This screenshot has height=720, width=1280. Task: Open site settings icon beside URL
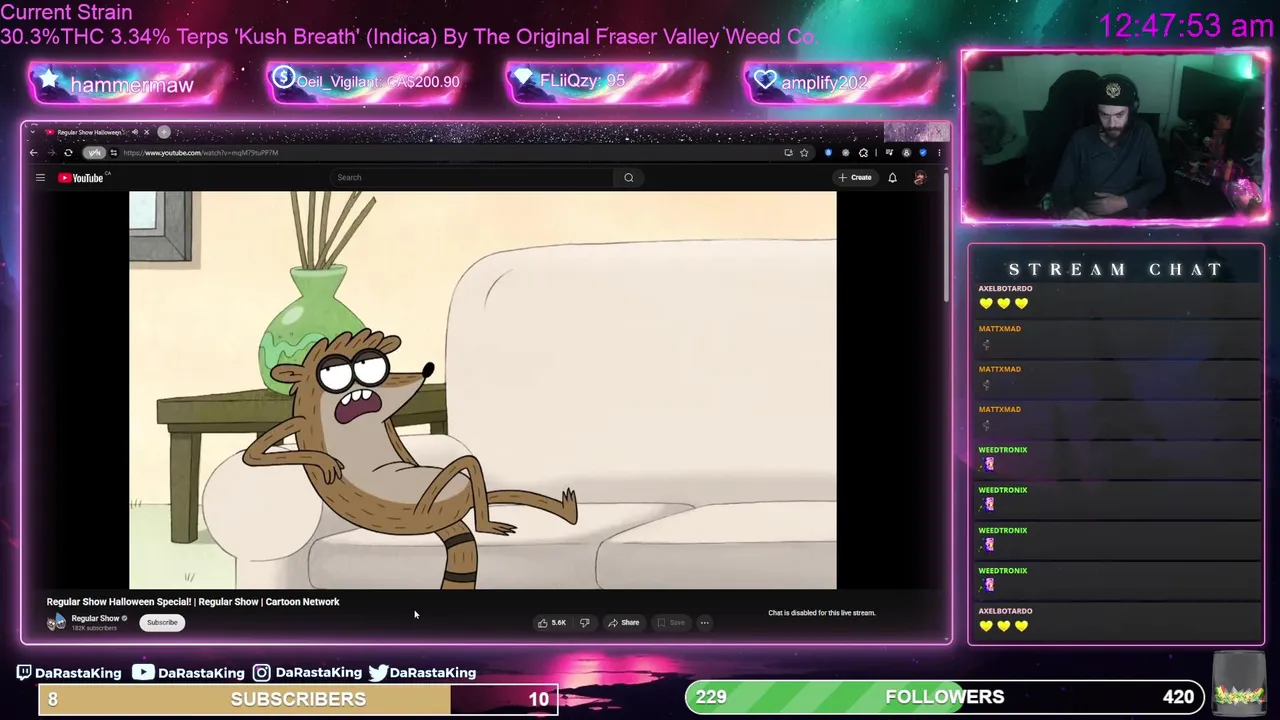pyautogui.click(x=114, y=153)
